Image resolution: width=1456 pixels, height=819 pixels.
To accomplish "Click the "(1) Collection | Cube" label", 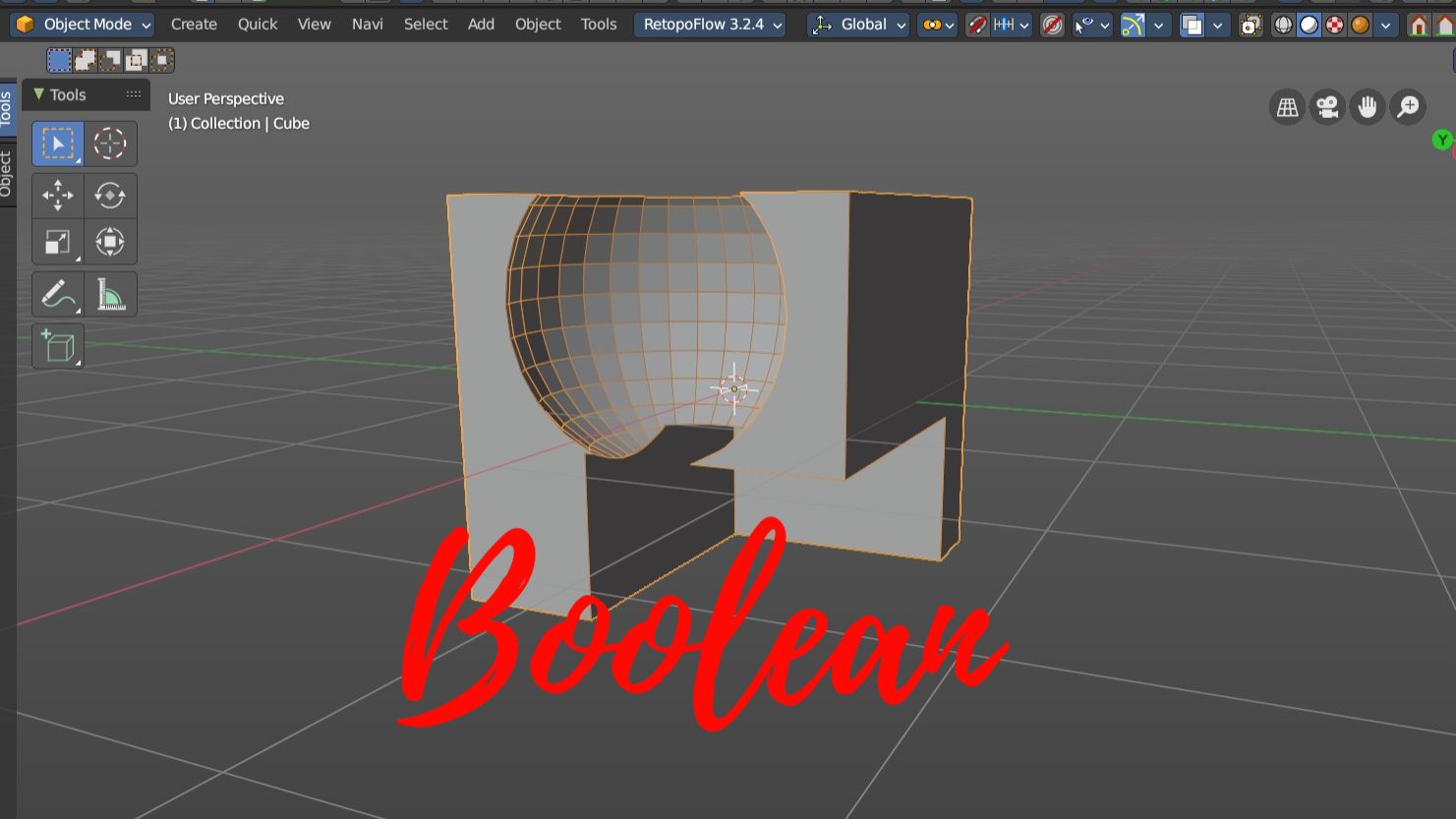I will [239, 123].
